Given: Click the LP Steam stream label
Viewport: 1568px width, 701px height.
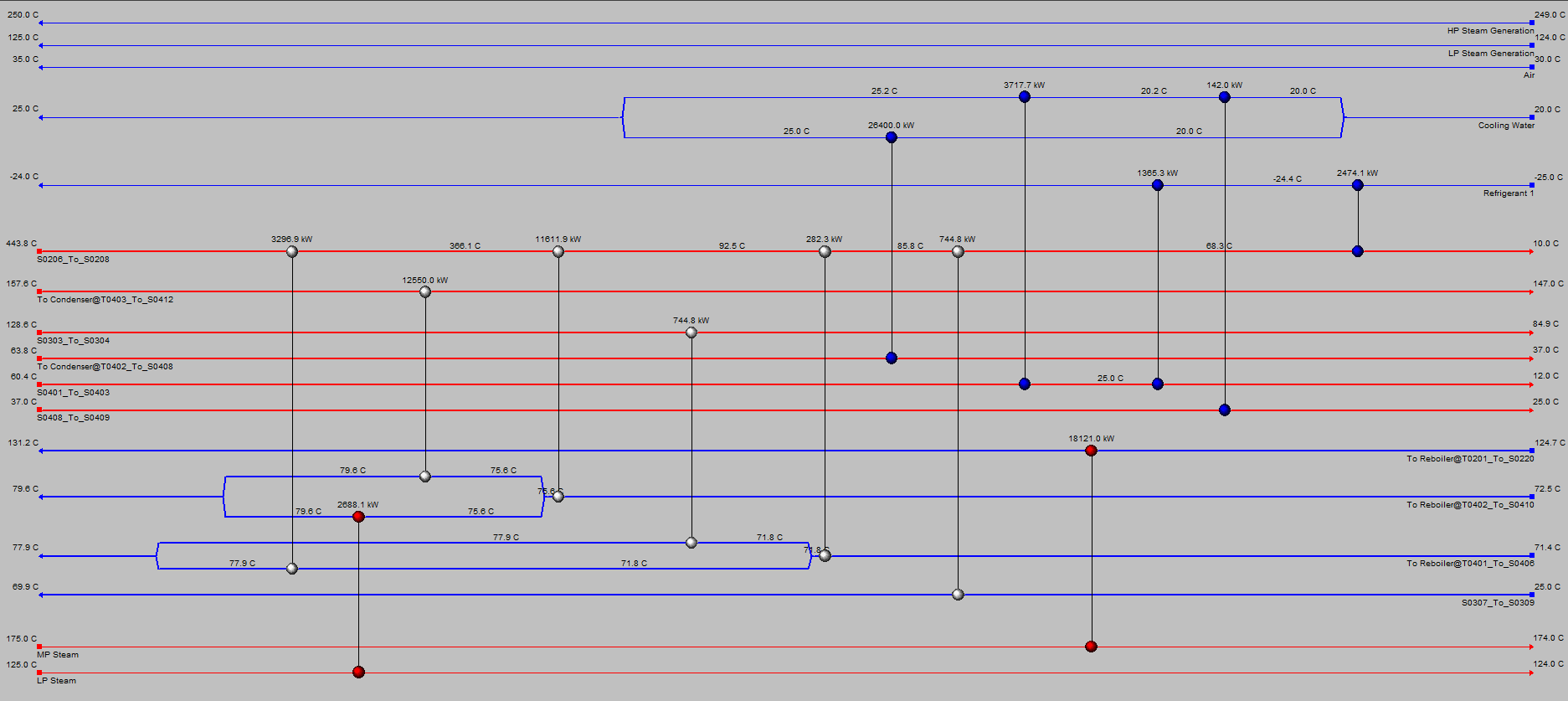Looking at the screenshot, I should pos(56,681).
